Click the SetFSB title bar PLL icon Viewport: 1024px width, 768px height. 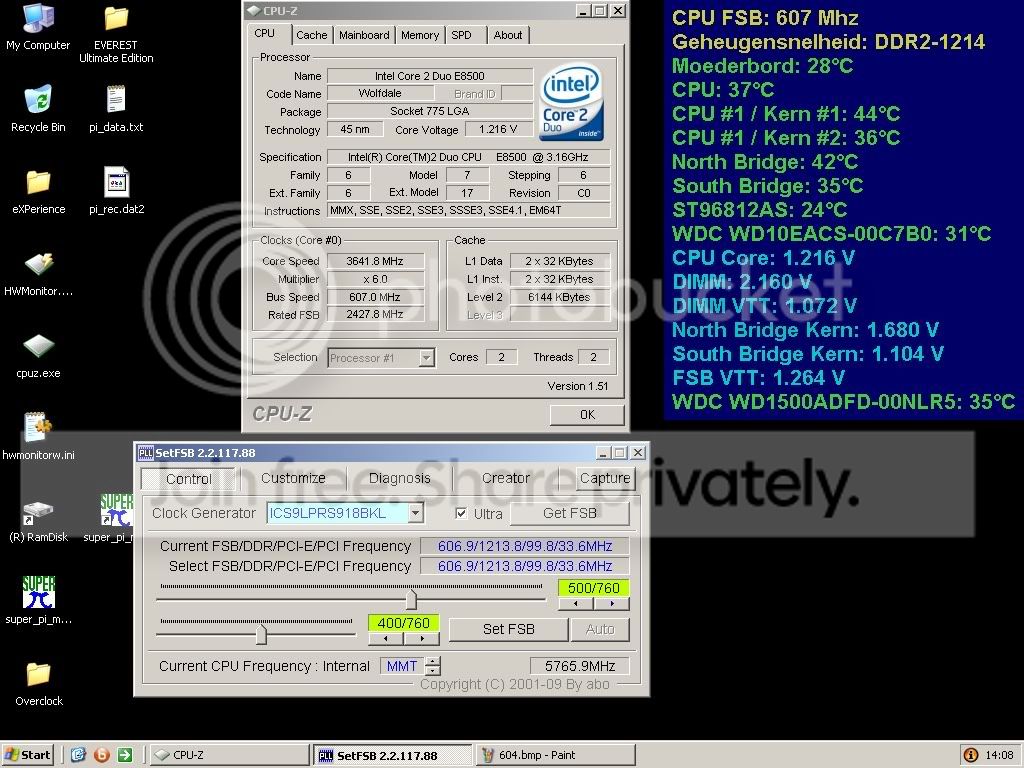coord(145,453)
